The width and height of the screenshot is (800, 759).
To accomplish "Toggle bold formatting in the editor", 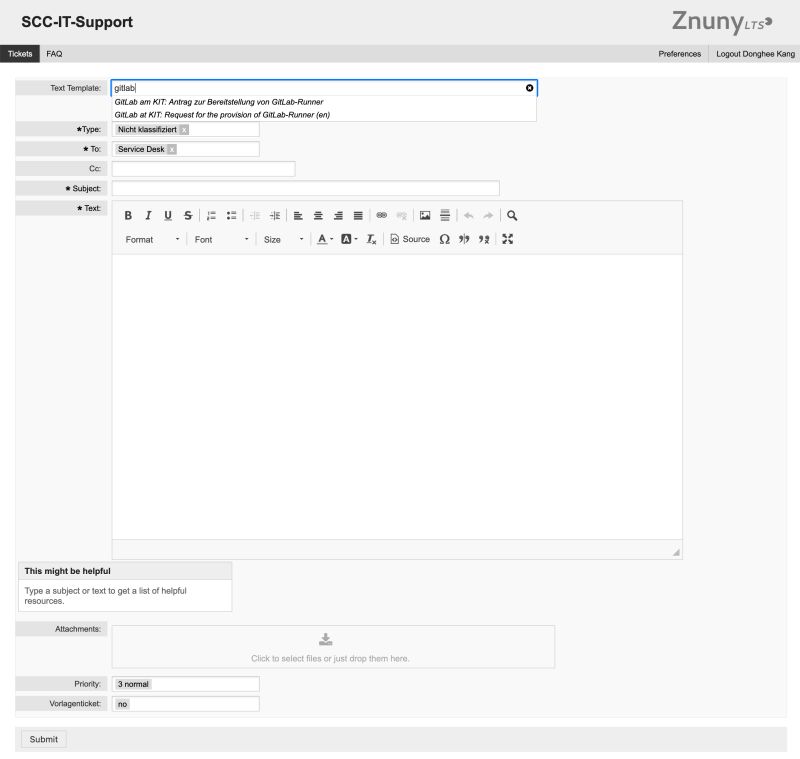I will pyautogui.click(x=128, y=215).
